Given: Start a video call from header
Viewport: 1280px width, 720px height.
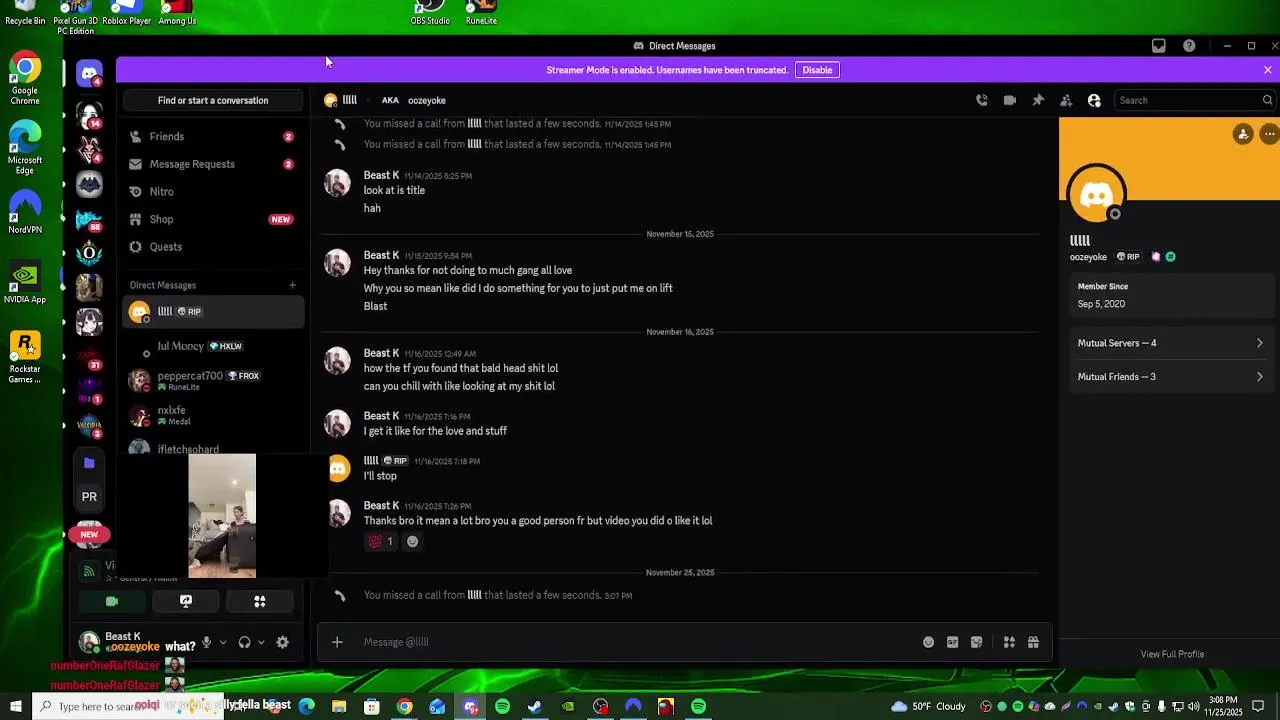Looking at the screenshot, I should [1010, 100].
